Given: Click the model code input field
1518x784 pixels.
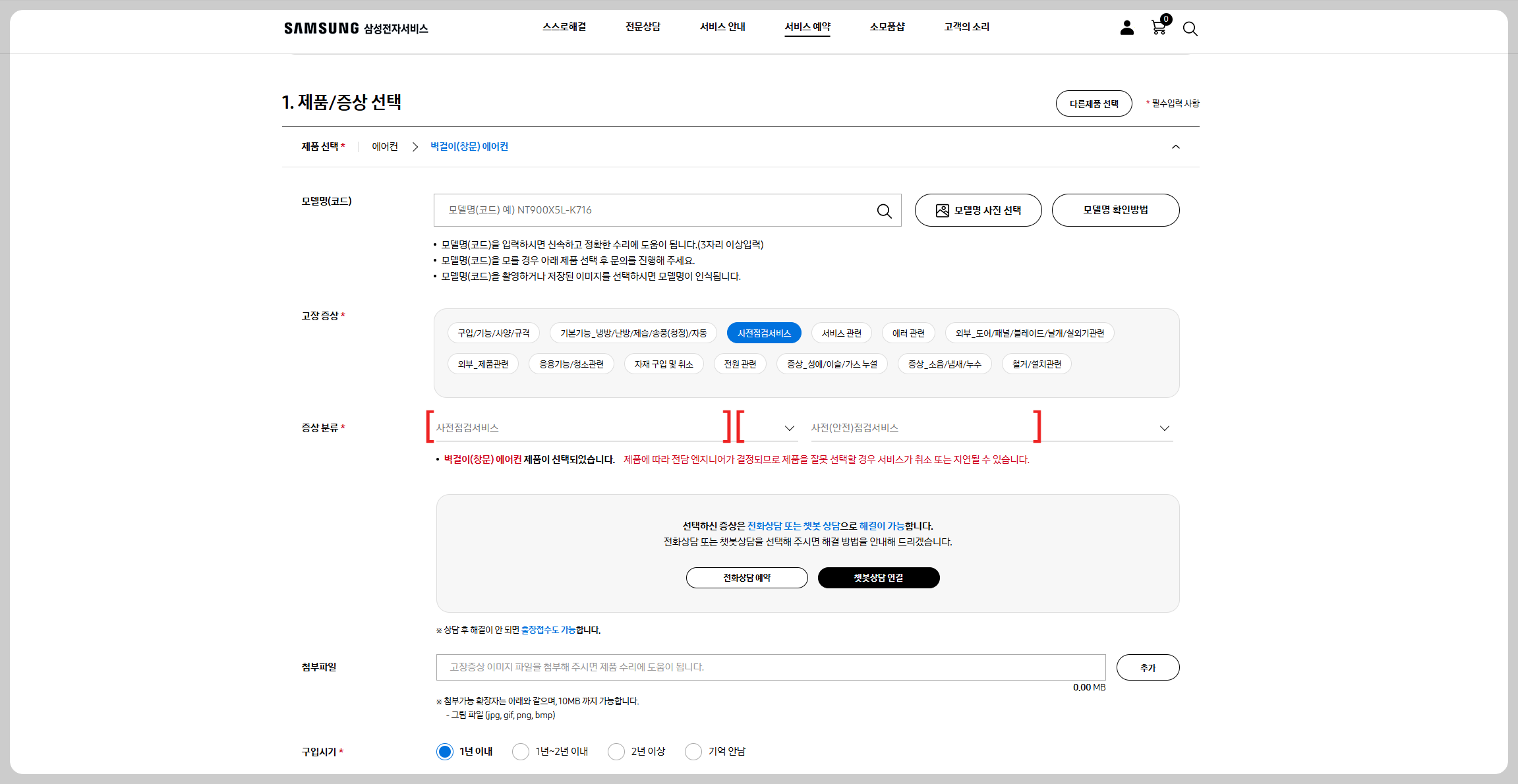Looking at the screenshot, I should [653, 210].
